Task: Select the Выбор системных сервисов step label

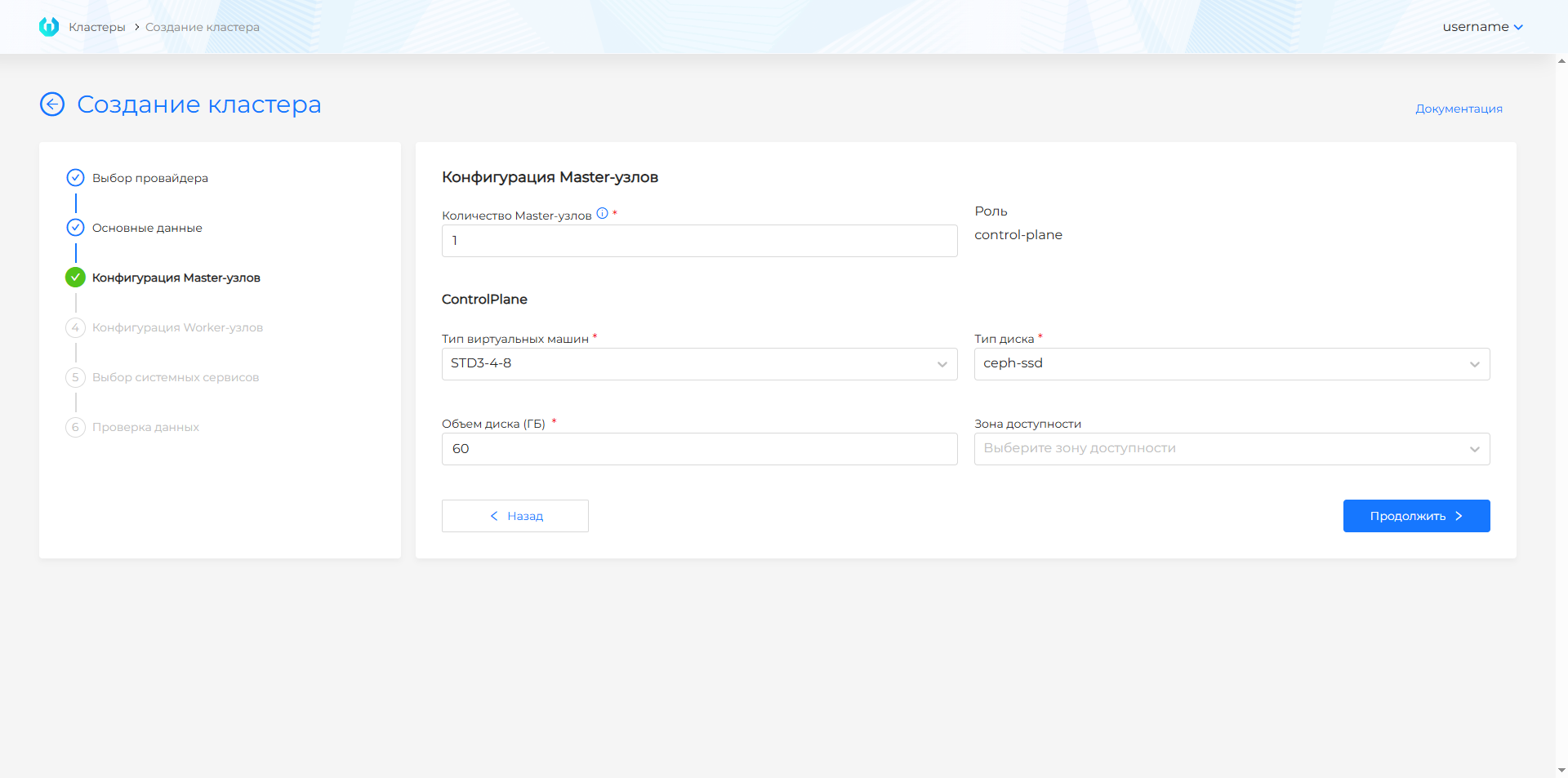Action: pos(176,377)
